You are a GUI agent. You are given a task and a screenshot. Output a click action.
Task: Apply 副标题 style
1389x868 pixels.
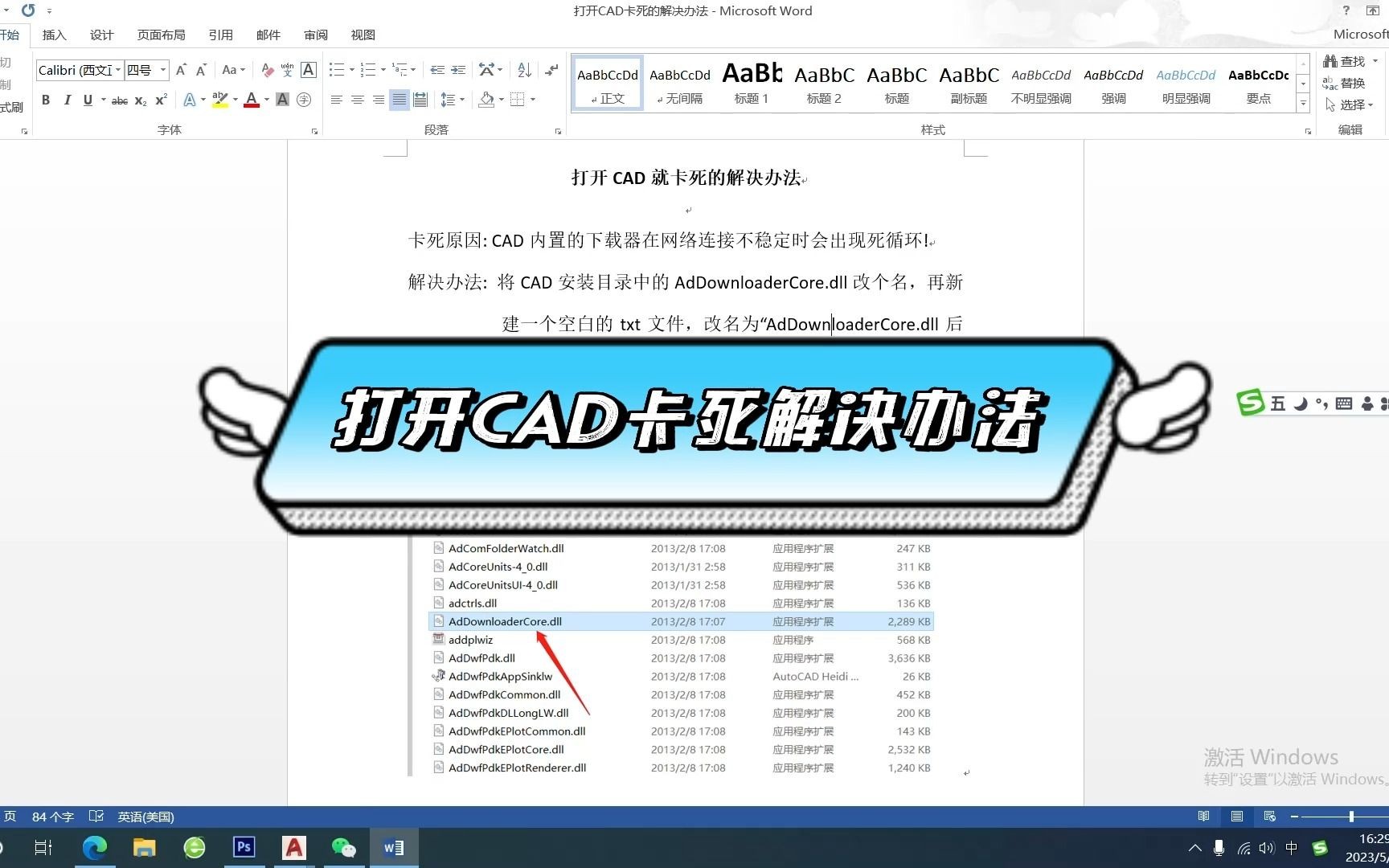pos(969,83)
